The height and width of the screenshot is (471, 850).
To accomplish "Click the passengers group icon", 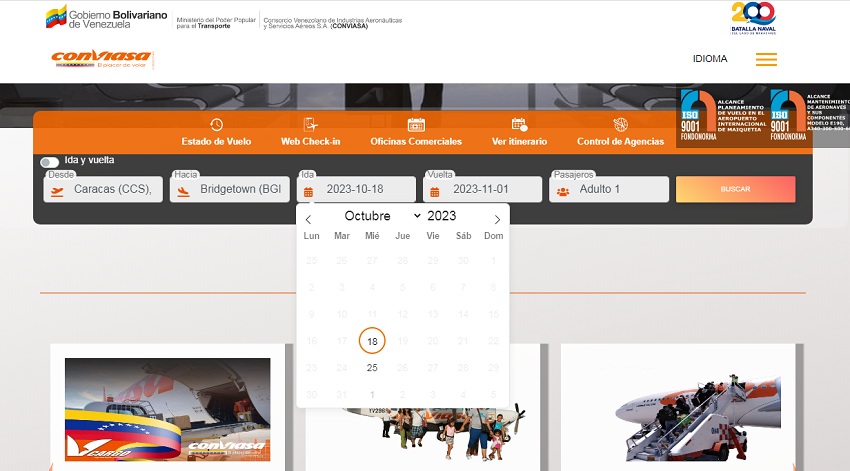I will coord(563,191).
